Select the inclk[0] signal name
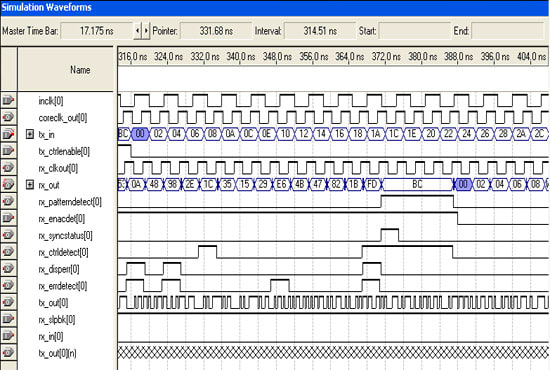The image size is (550, 370). pyautogui.click(x=51, y=101)
